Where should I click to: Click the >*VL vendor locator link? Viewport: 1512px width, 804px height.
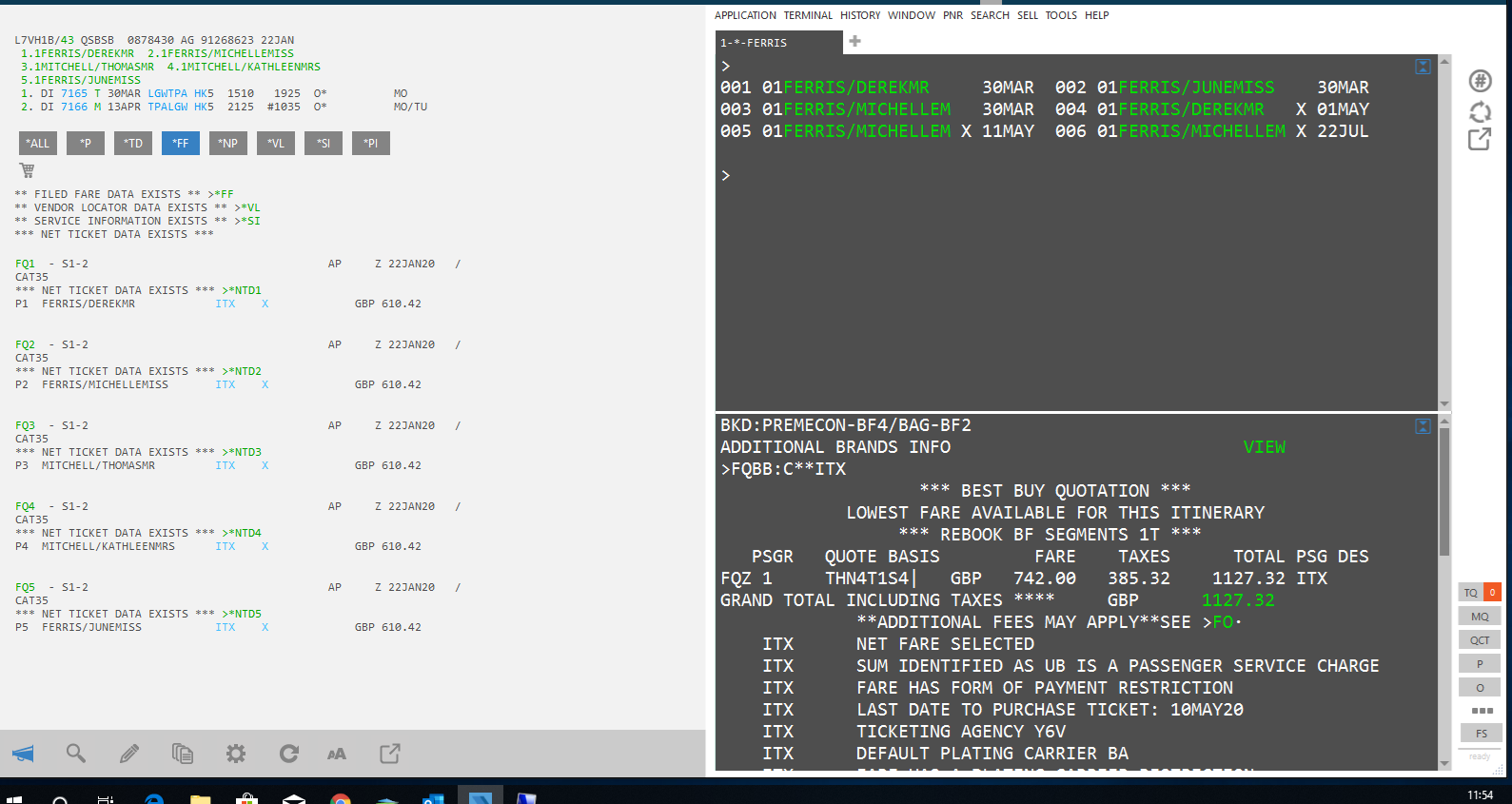[x=247, y=207]
